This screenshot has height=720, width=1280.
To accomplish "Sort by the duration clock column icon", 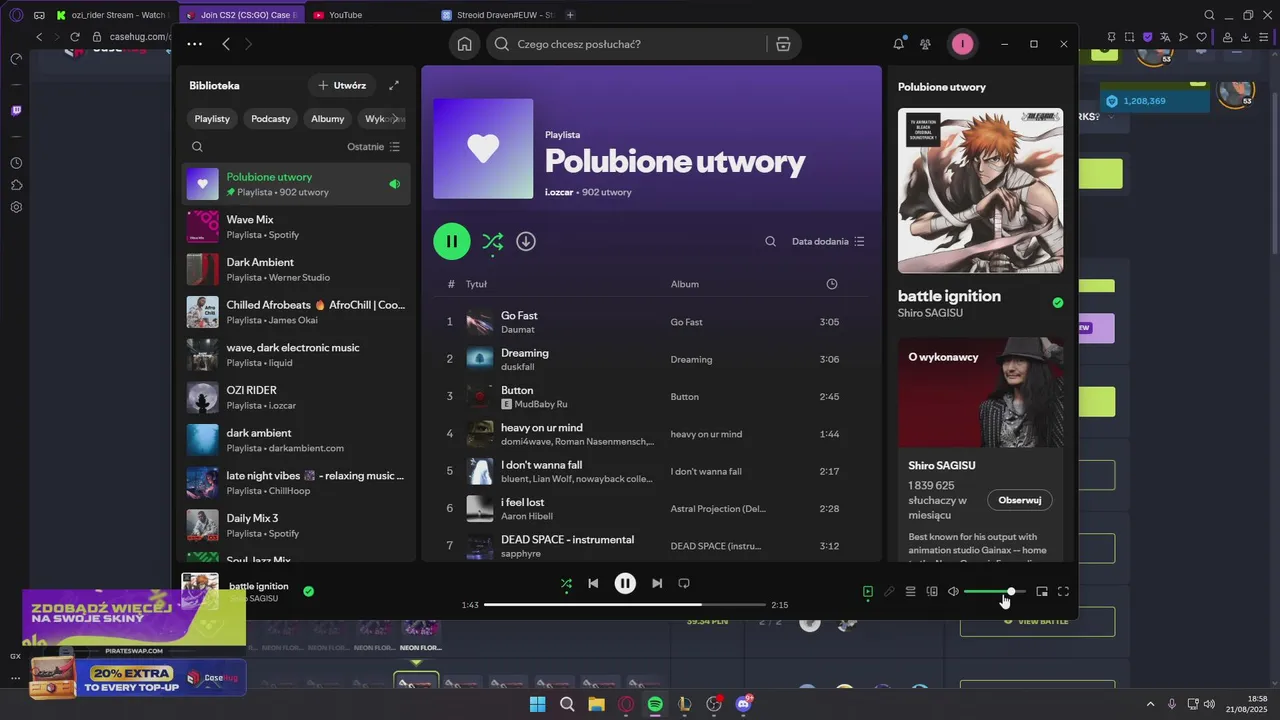I will pyautogui.click(x=832, y=284).
